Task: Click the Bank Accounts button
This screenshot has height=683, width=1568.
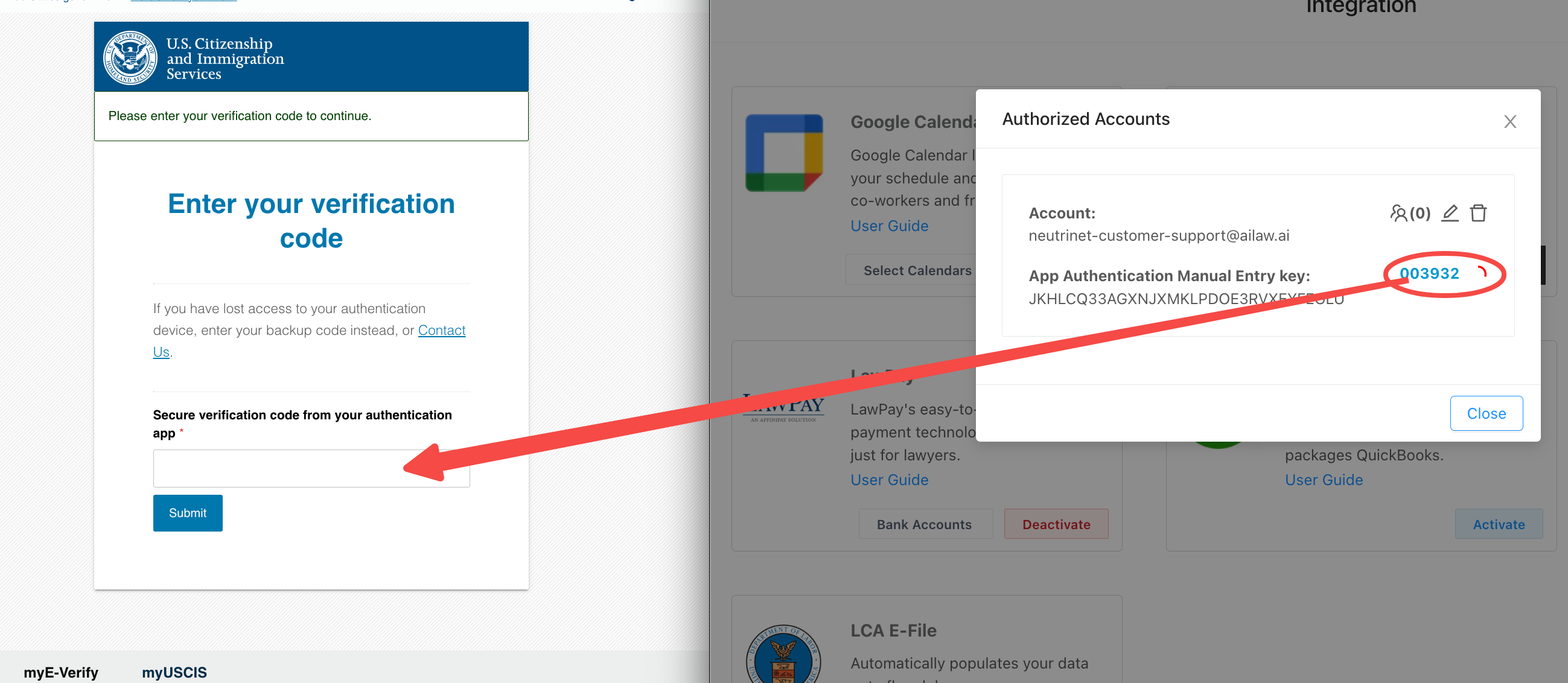Action: pos(925,524)
